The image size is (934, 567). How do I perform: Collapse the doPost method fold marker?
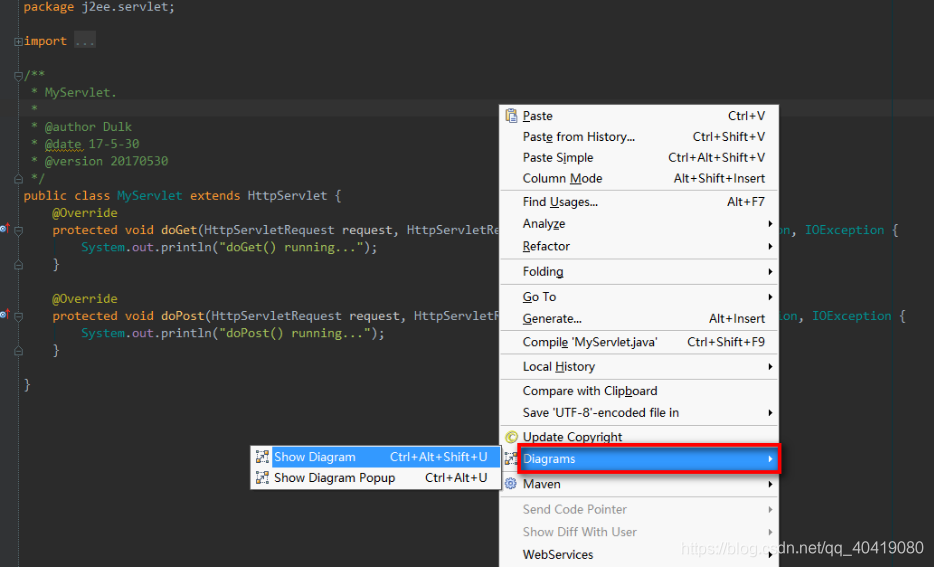tap(18, 317)
